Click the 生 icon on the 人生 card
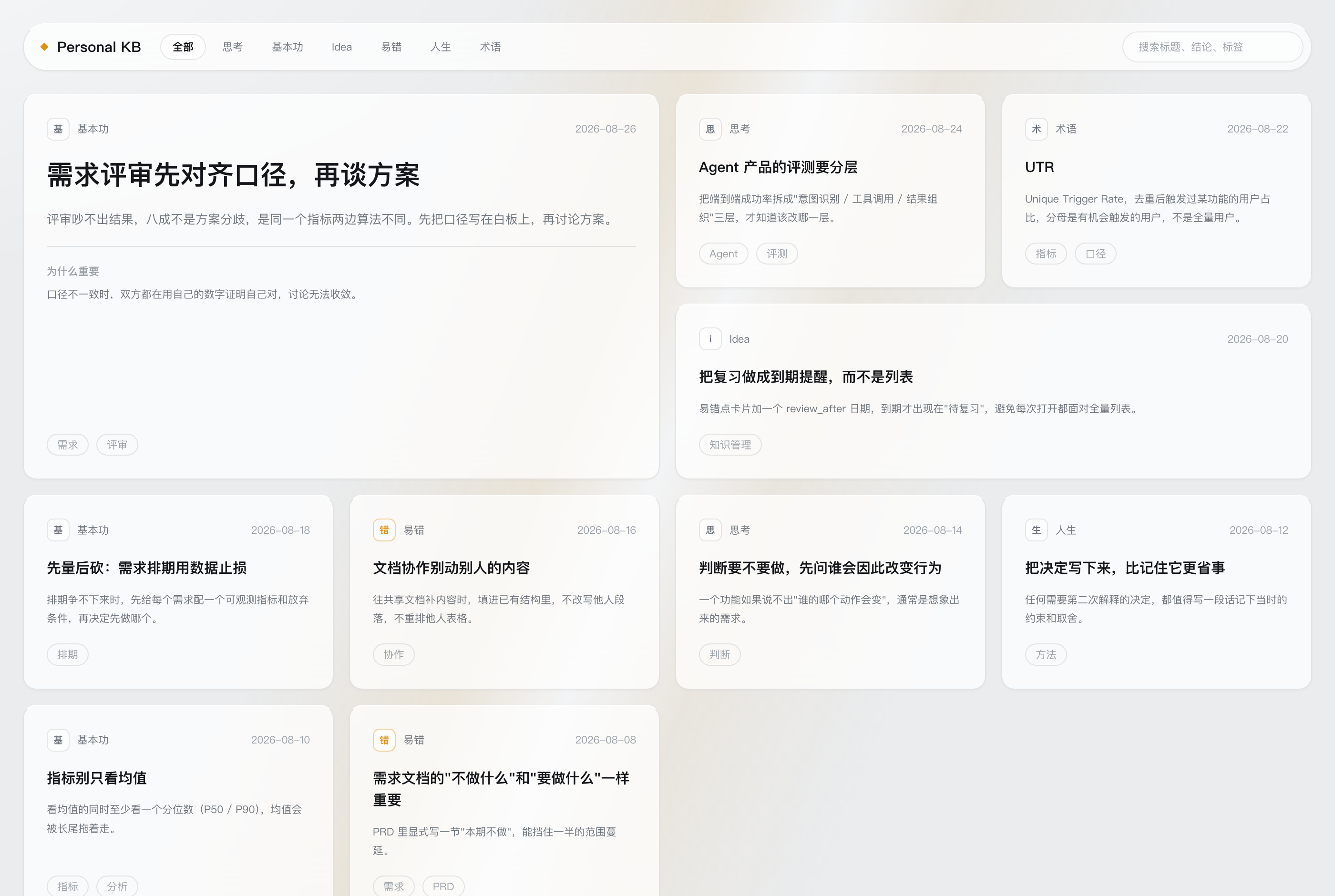The image size is (1335, 896). (x=1036, y=530)
